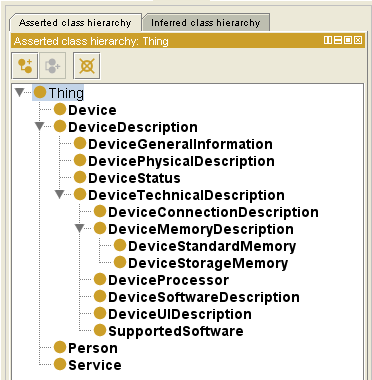Viewport: 372px width, 380px height.
Task: Click the Add sibling class toolbar icon
Action: coord(52,66)
